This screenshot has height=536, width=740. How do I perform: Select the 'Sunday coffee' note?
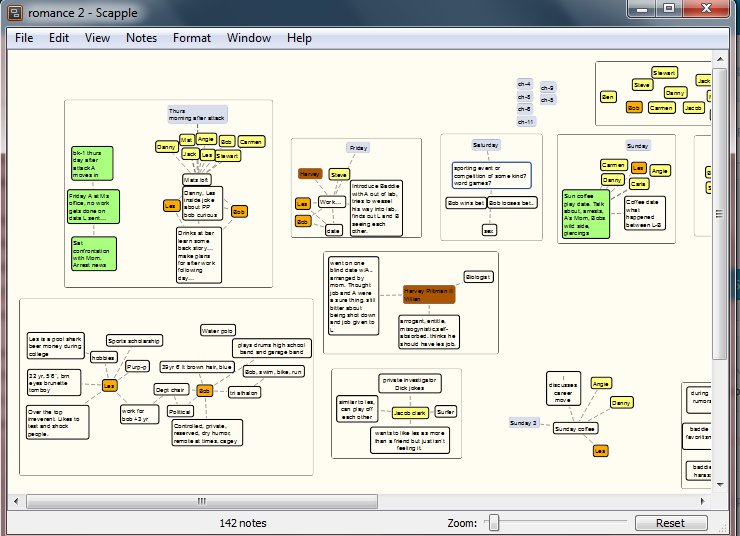pyautogui.click(x=574, y=428)
